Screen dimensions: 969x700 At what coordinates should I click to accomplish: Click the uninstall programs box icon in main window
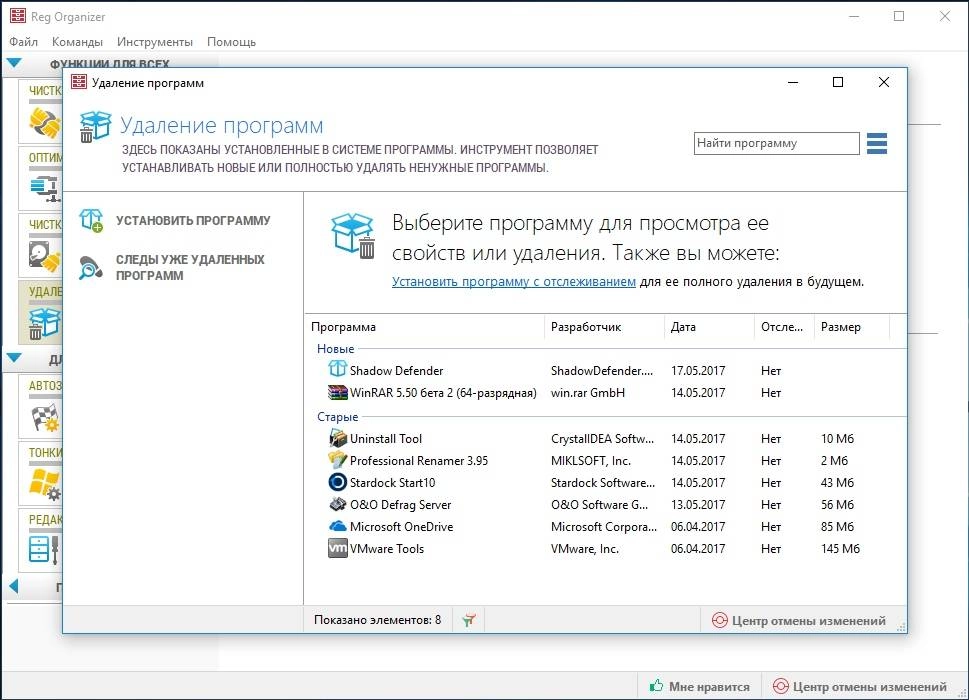[44, 324]
